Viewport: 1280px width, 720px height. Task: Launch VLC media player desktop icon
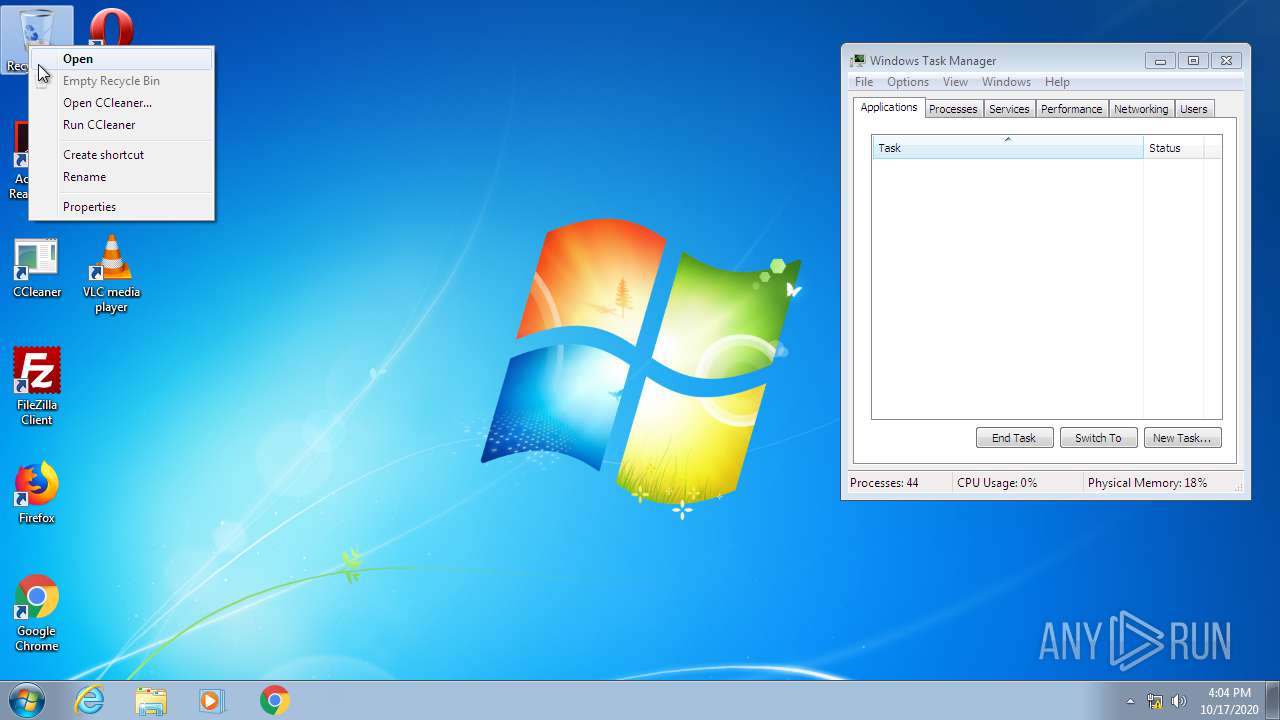click(111, 274)
